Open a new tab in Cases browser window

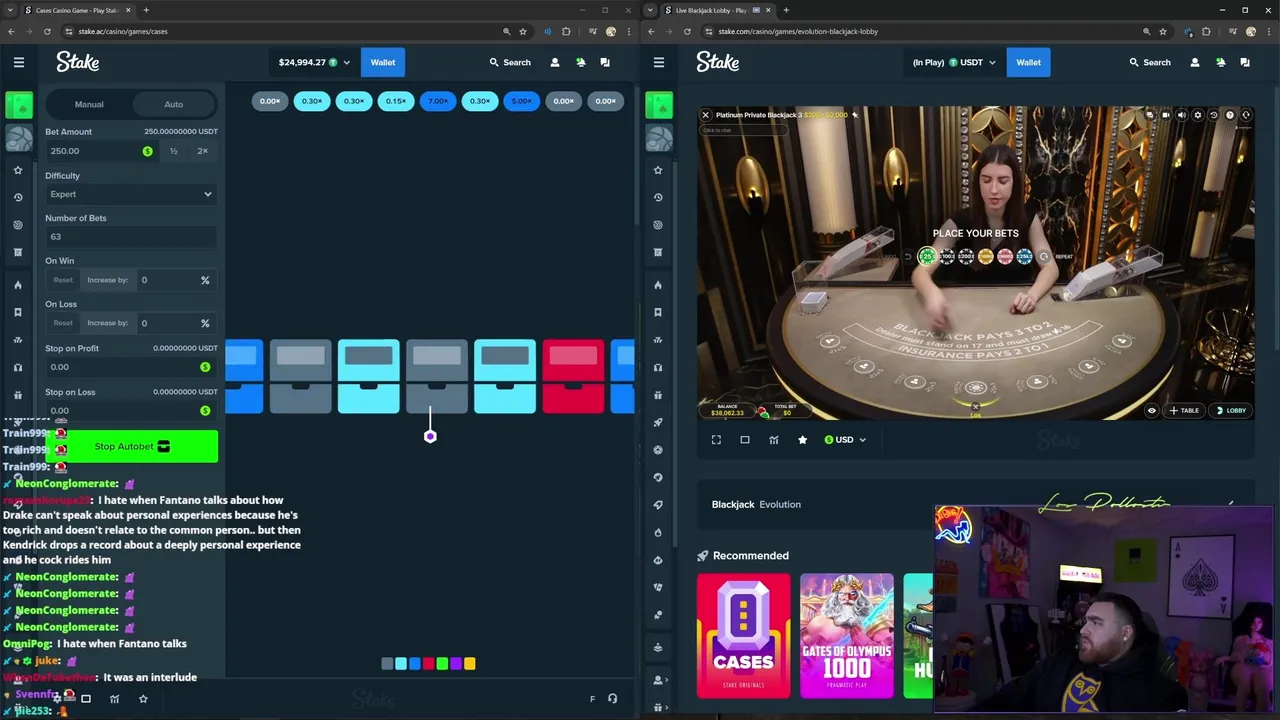146,10
